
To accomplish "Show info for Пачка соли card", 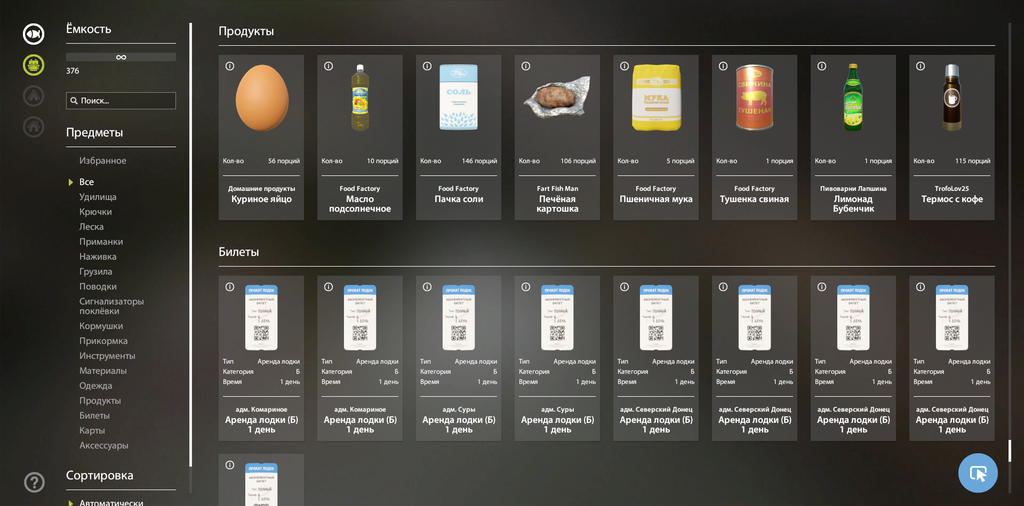I will [426, 66].
